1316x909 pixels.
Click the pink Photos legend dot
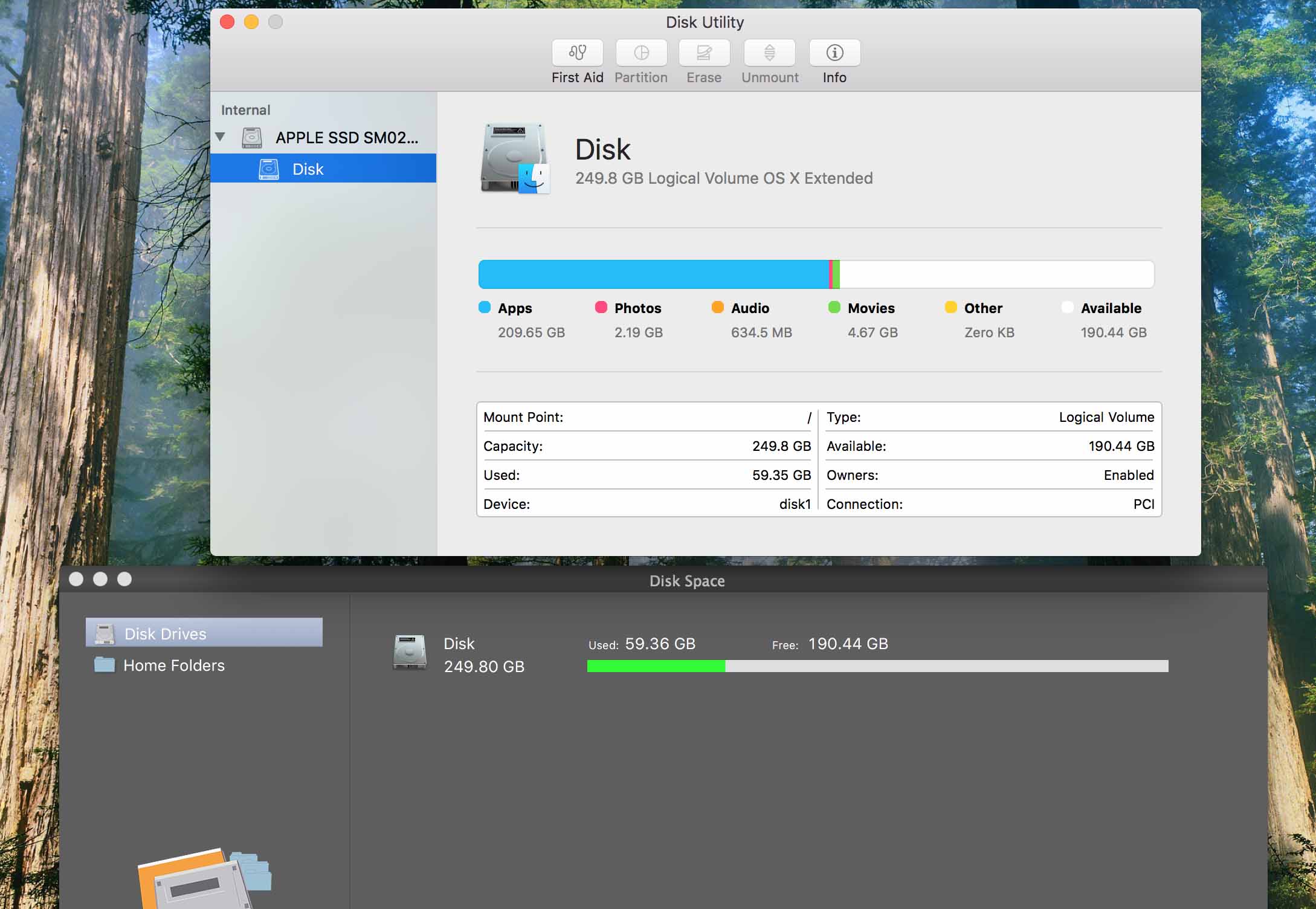pos(601,307)
